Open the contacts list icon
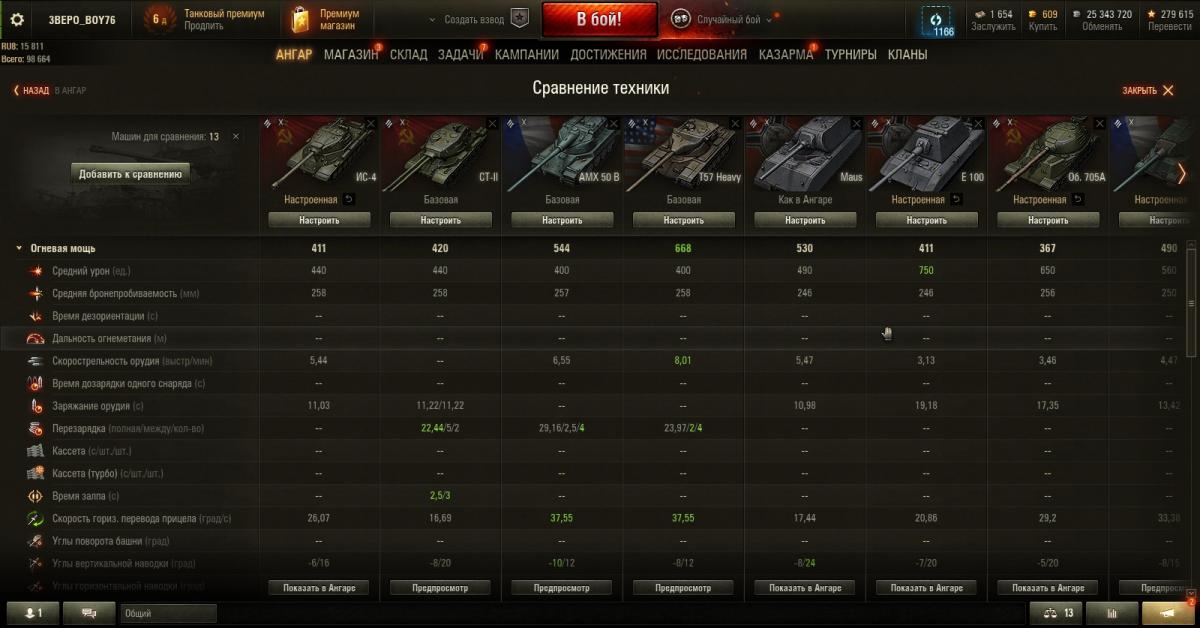1200x628 pixels. (34, 613)
